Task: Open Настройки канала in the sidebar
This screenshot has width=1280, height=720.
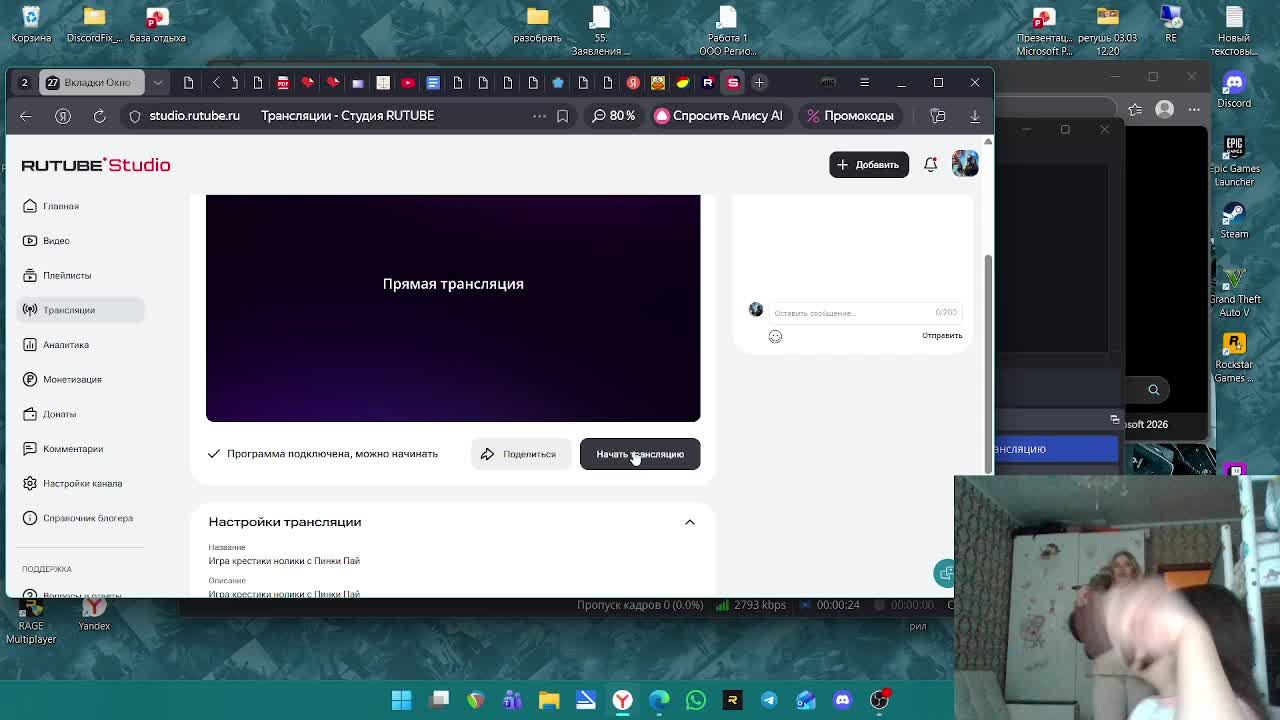Action: [x=82, y=483]
